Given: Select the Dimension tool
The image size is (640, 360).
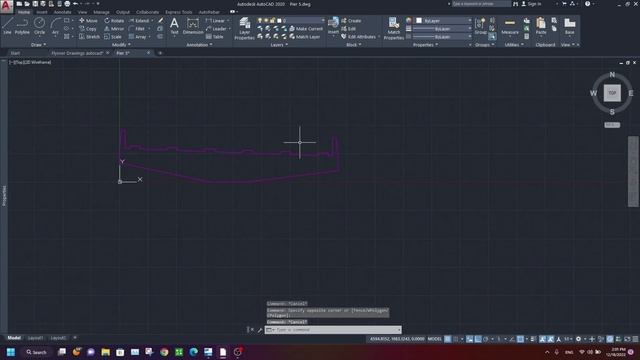Looking at the screenshot, I should click(x=193, y=26).
